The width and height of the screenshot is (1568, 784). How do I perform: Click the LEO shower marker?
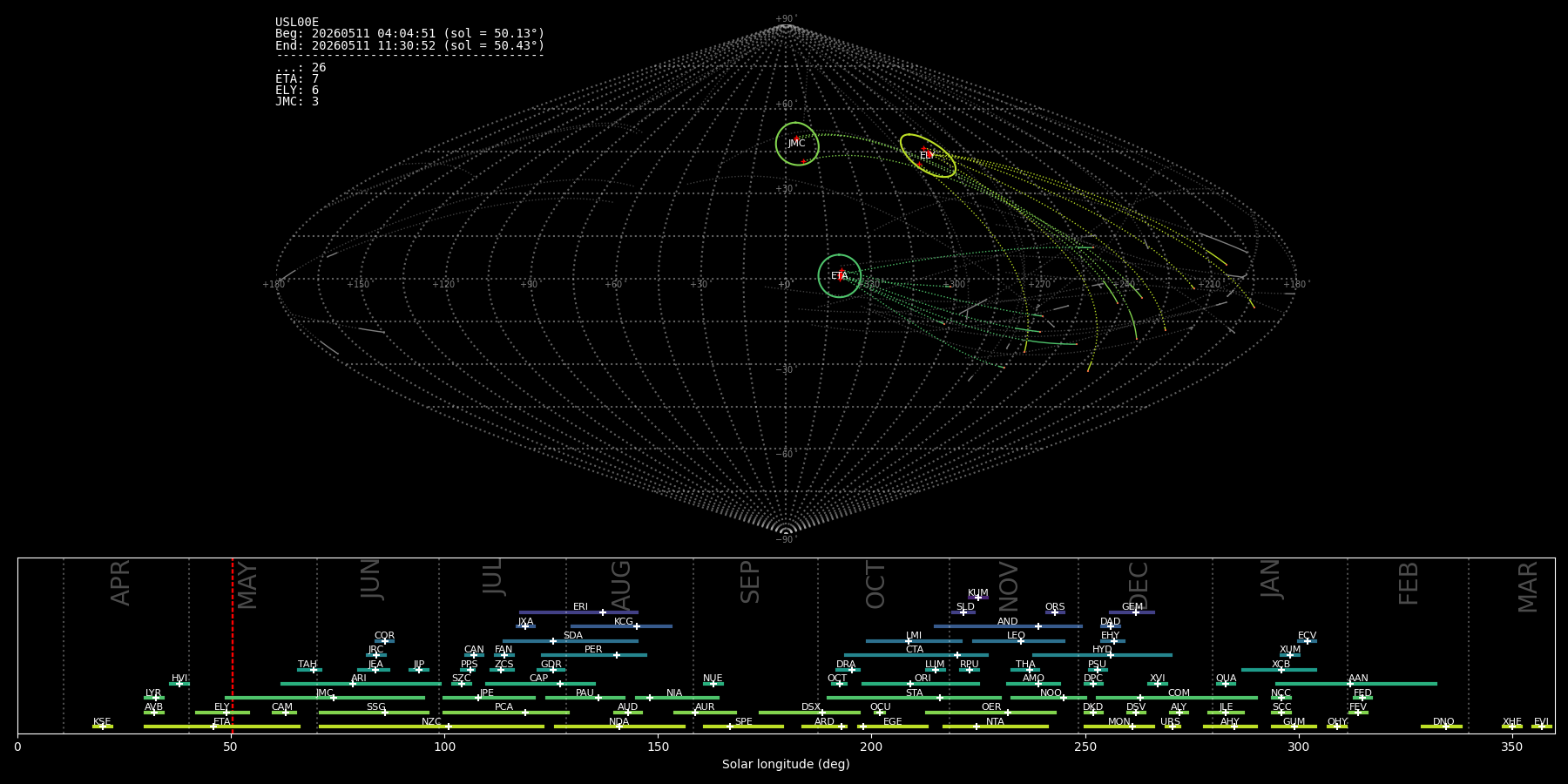click(x=1021, y=641)
